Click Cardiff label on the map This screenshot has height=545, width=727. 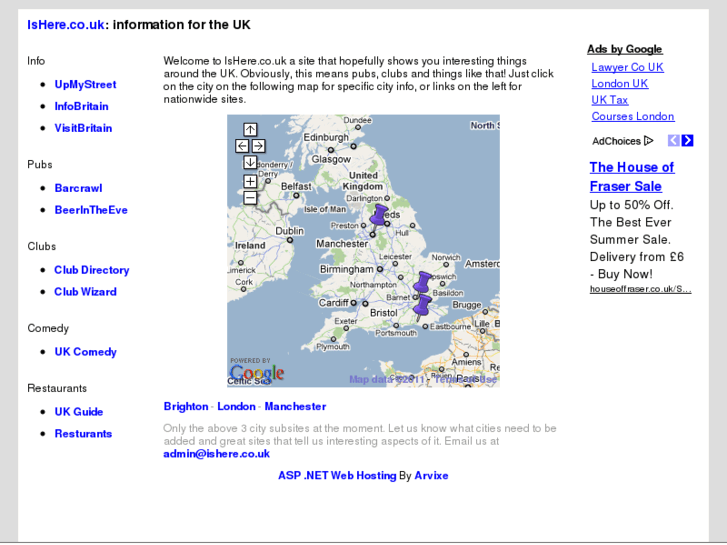coord(333,303)
